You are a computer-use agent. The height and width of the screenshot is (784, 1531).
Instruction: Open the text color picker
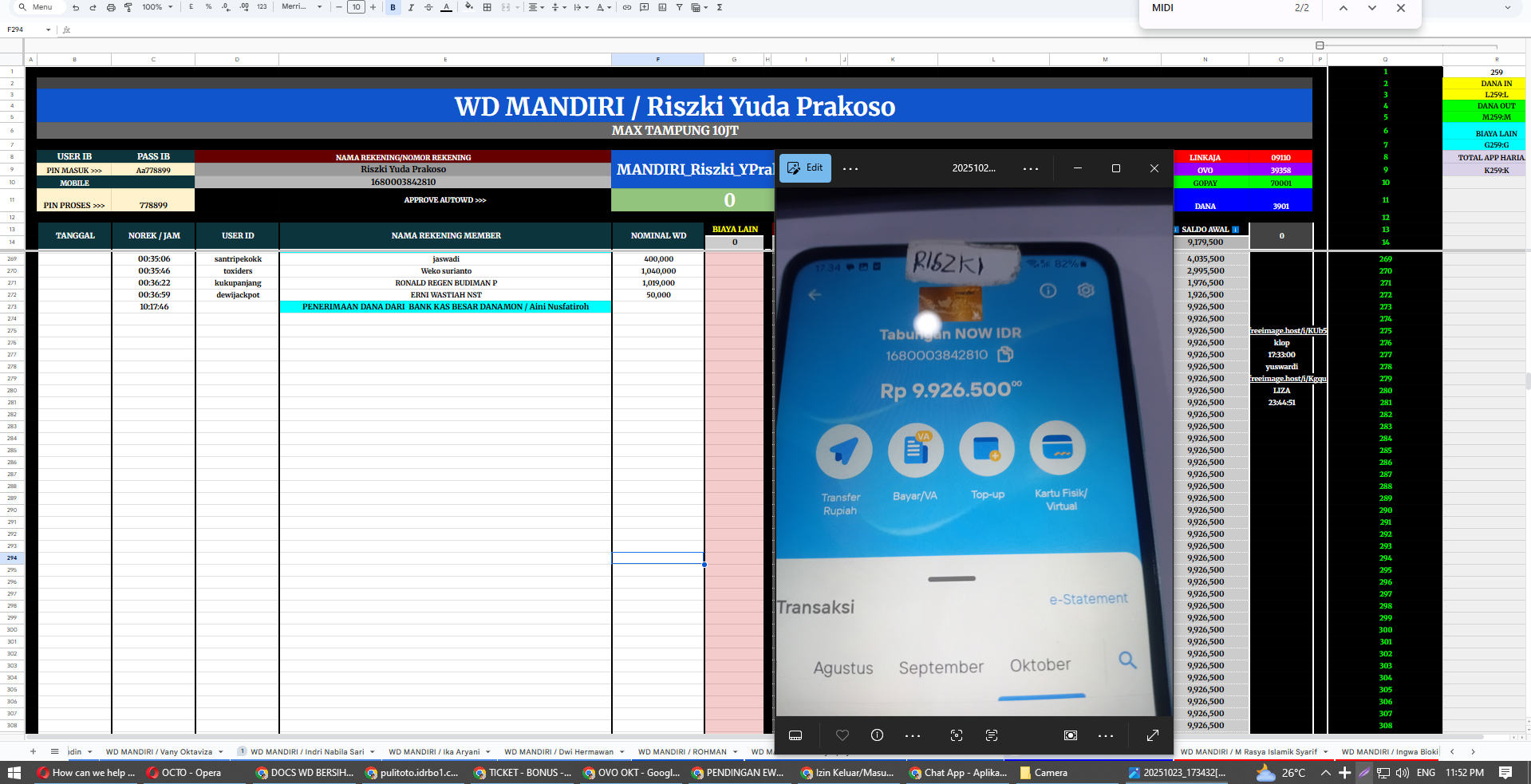tap(446, 7)
